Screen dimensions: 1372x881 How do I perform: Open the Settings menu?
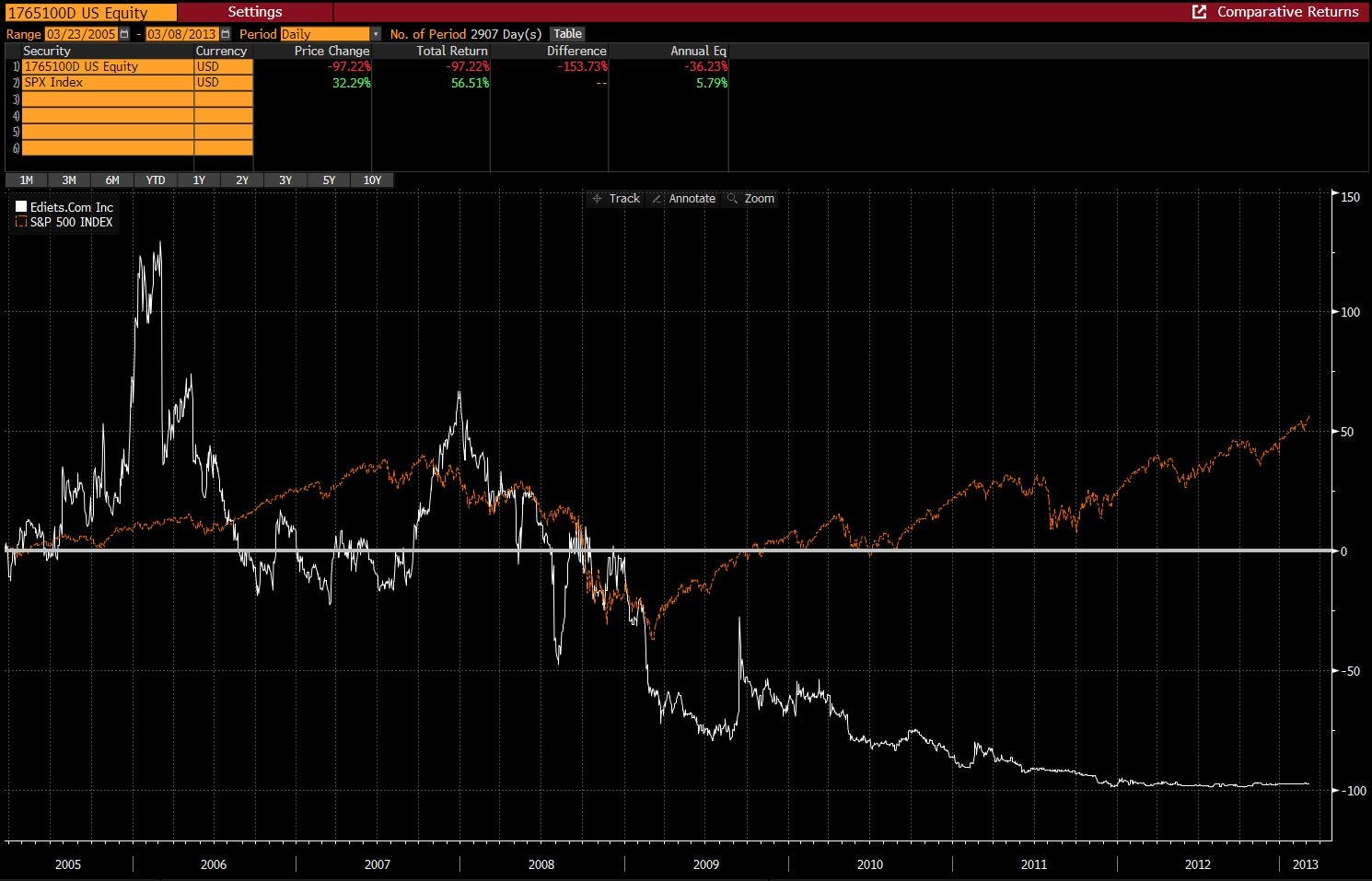pyautogui.click(x=255, y=12)
